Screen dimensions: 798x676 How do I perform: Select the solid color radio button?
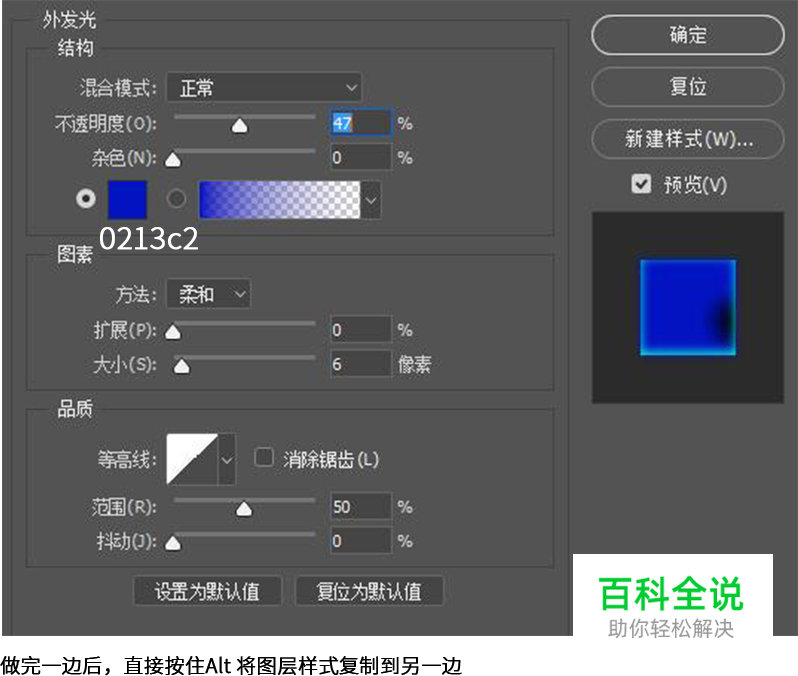point(86,199)
